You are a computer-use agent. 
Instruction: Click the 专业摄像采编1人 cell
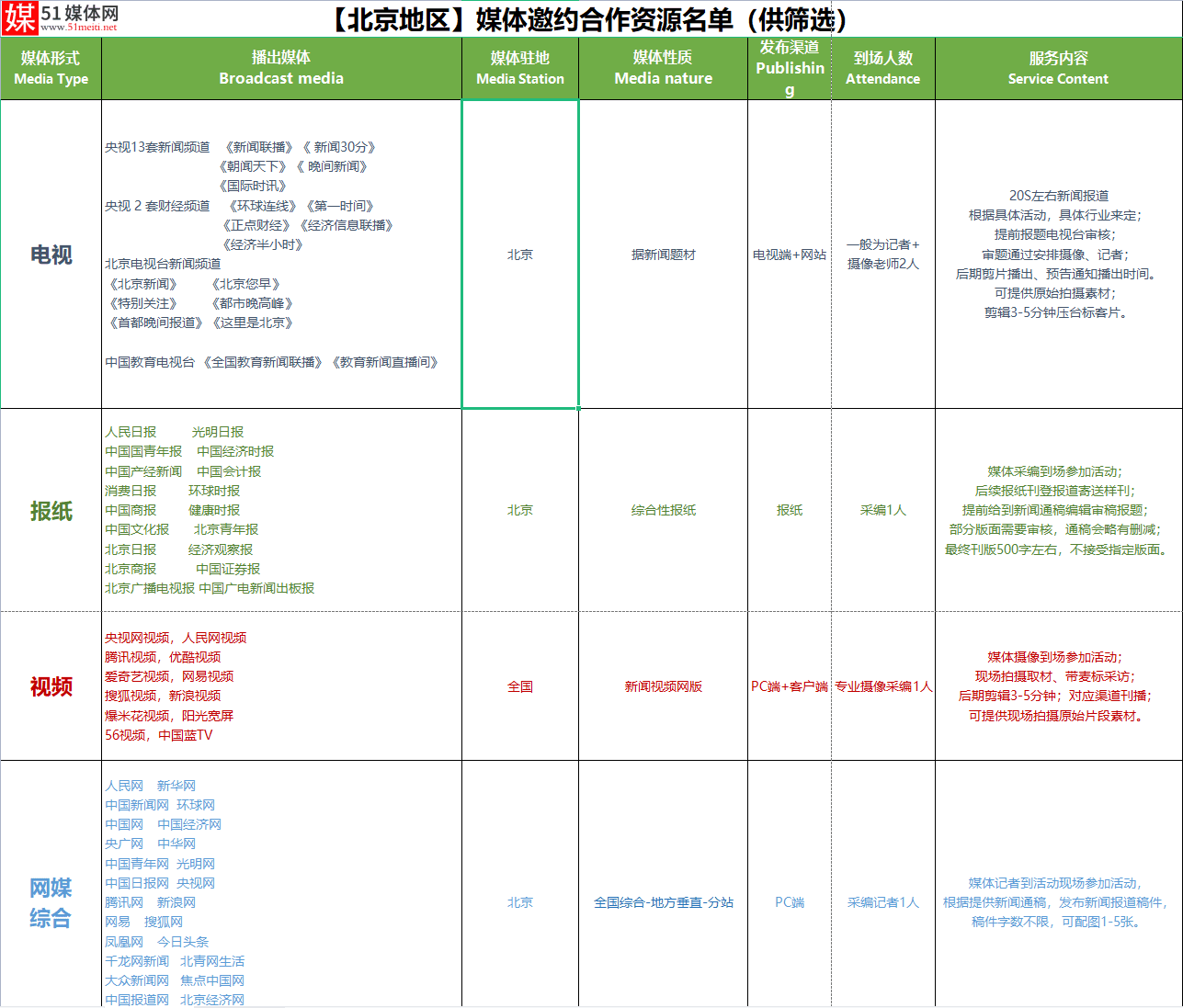pos(883,686)
